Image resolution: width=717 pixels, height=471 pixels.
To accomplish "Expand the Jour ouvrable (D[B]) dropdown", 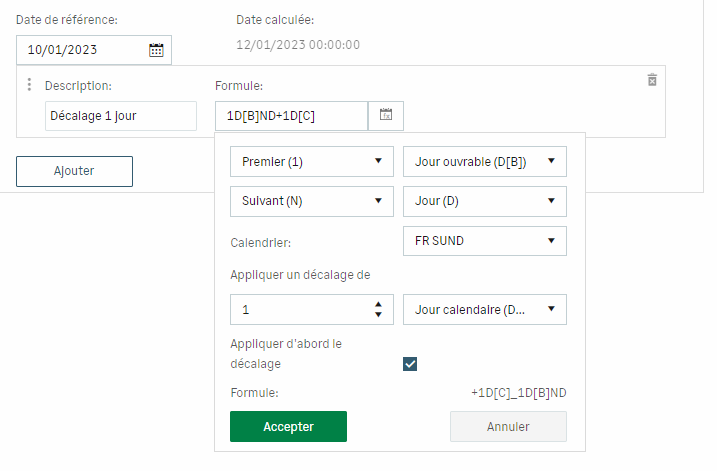I will [484, 161].
